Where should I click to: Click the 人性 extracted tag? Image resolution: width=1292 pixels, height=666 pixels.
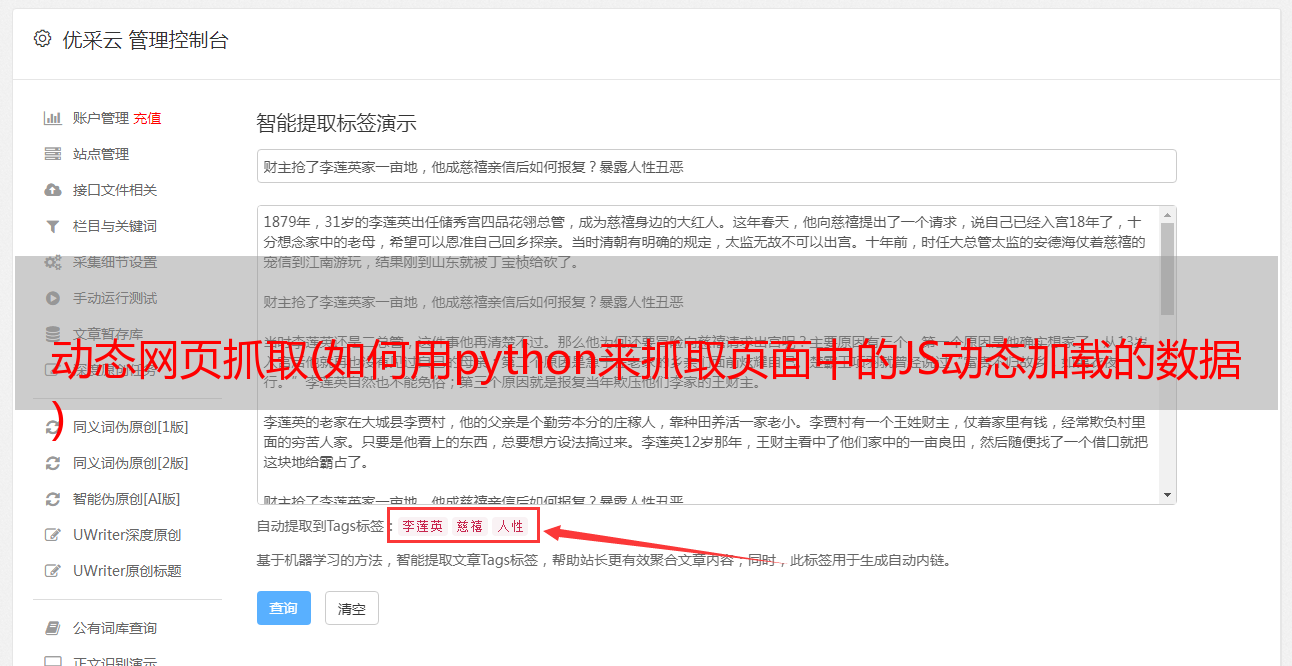(511, 526)
